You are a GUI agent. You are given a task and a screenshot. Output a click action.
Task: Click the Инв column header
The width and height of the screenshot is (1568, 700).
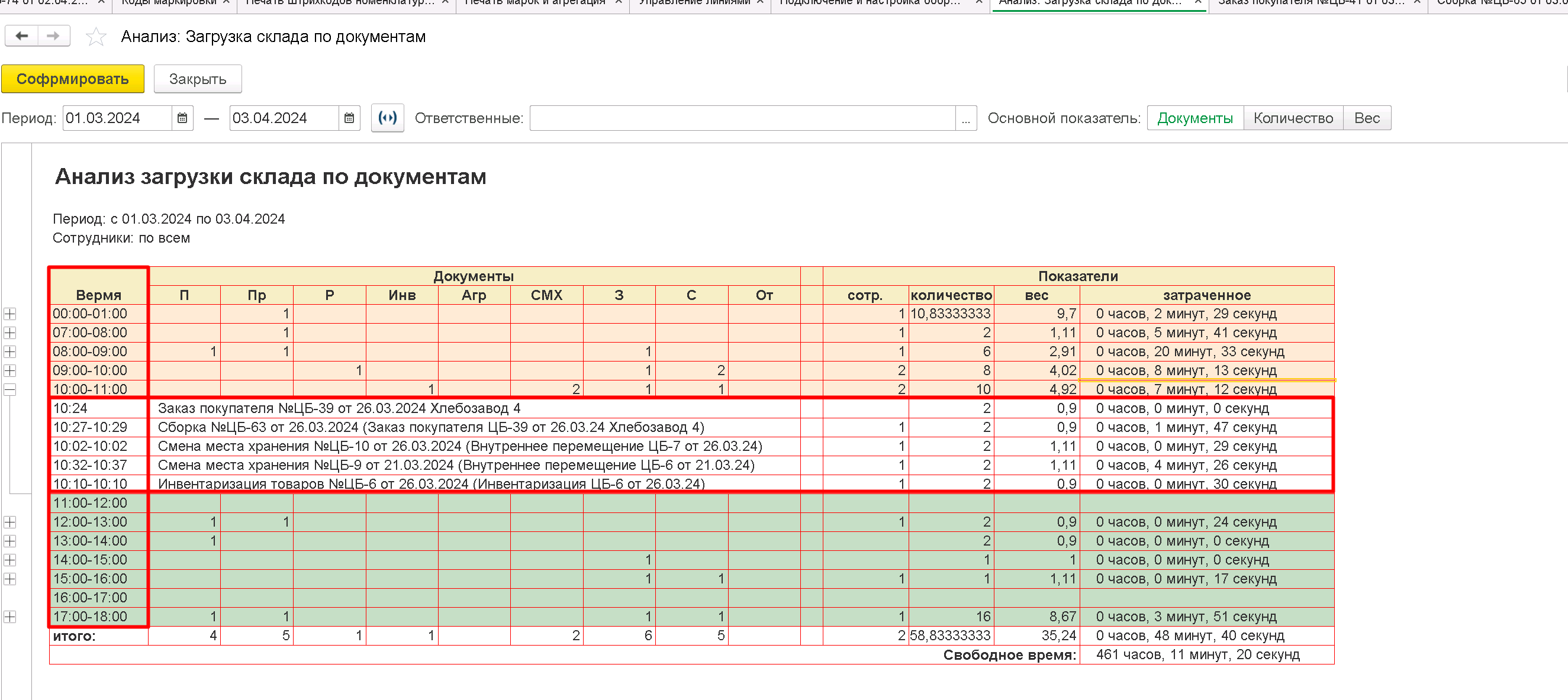pos(402,295)
